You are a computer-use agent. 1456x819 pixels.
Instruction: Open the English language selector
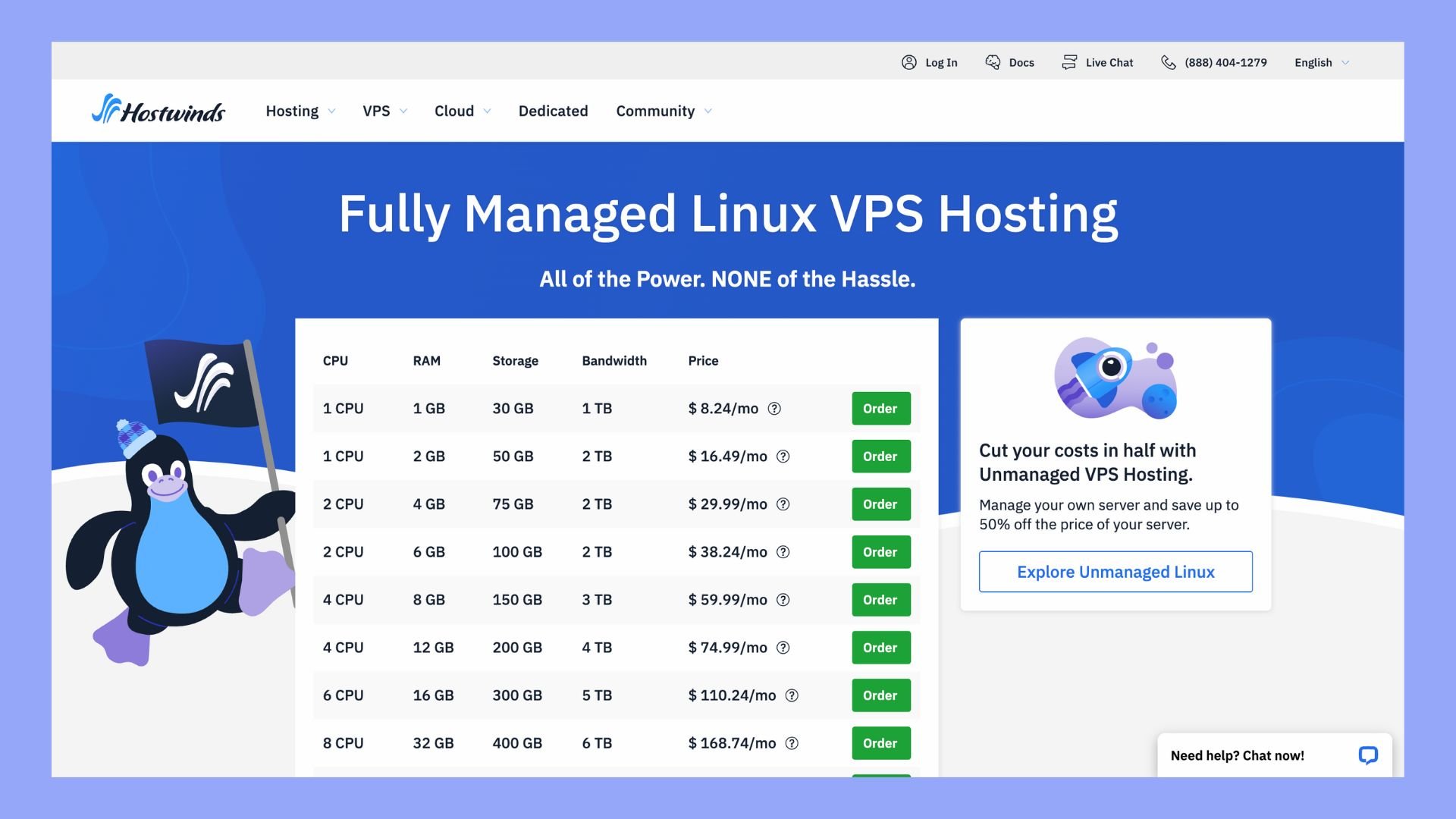(x=1321, y=62)
